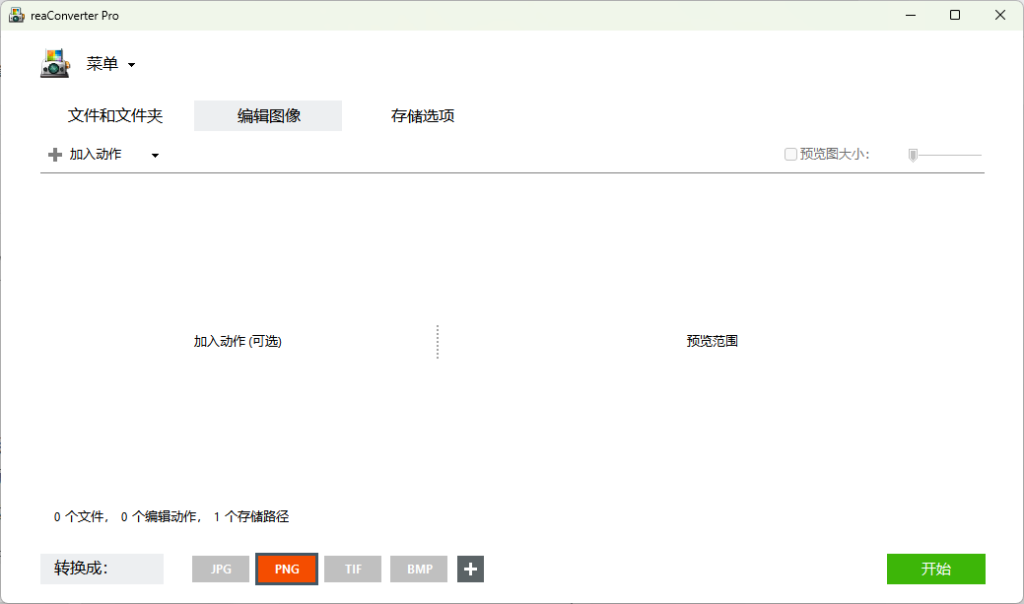1024x604 pixels.
Task: Open the 菜单 dropdown arrow
Action: 131,66
